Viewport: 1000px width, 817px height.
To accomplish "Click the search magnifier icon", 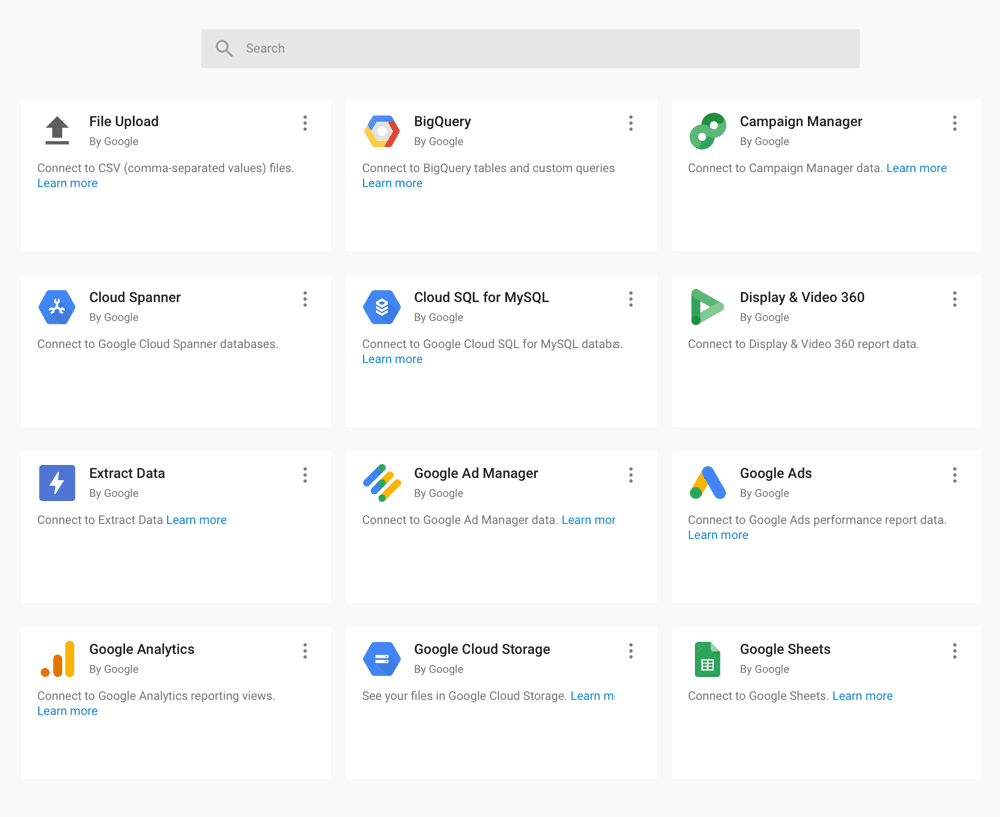I will 224,47.
